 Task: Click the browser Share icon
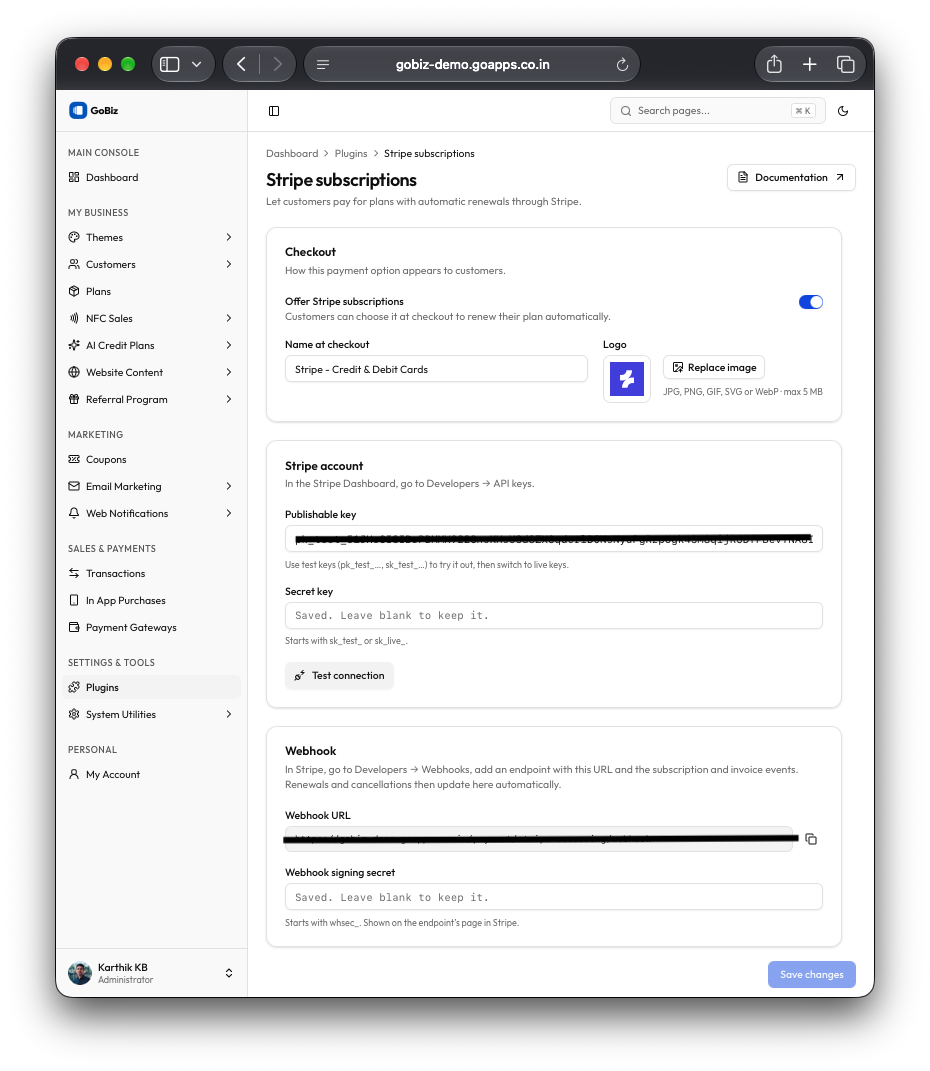(x=774, y=64)
